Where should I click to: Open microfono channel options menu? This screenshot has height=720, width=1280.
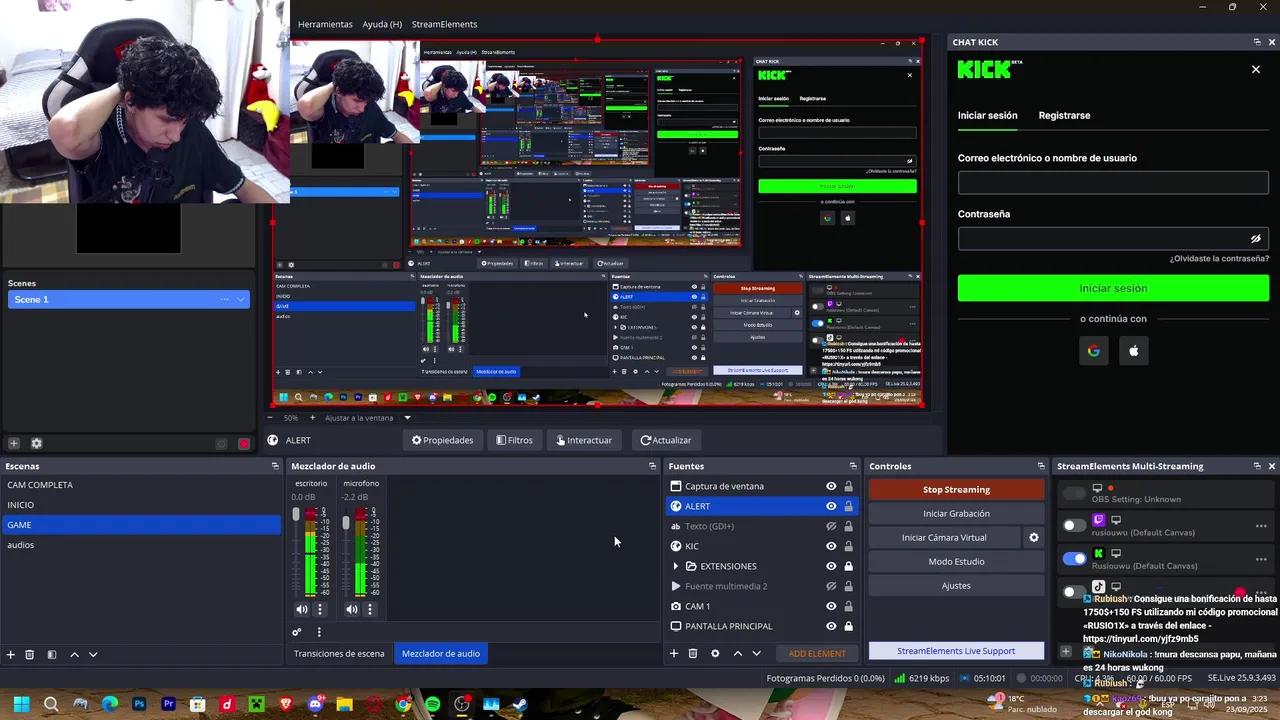370,609
